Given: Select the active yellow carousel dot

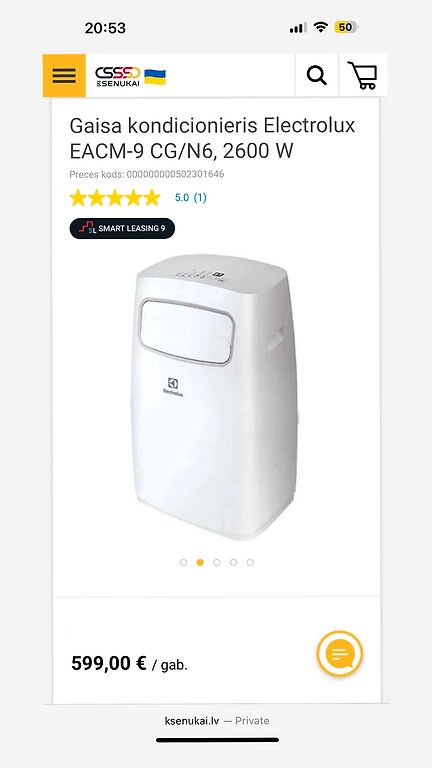Looking at the screenshot, I should [200, 562].
